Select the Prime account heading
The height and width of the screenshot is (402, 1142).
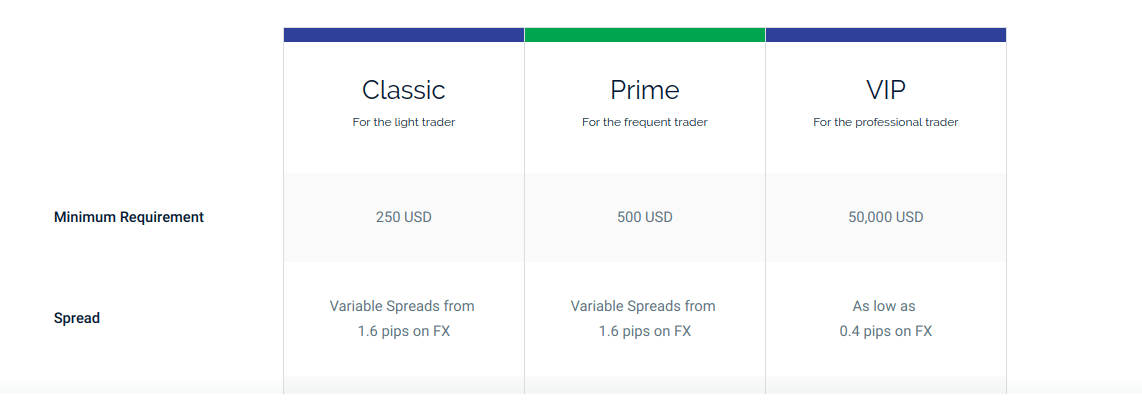(x=645, y=90)
